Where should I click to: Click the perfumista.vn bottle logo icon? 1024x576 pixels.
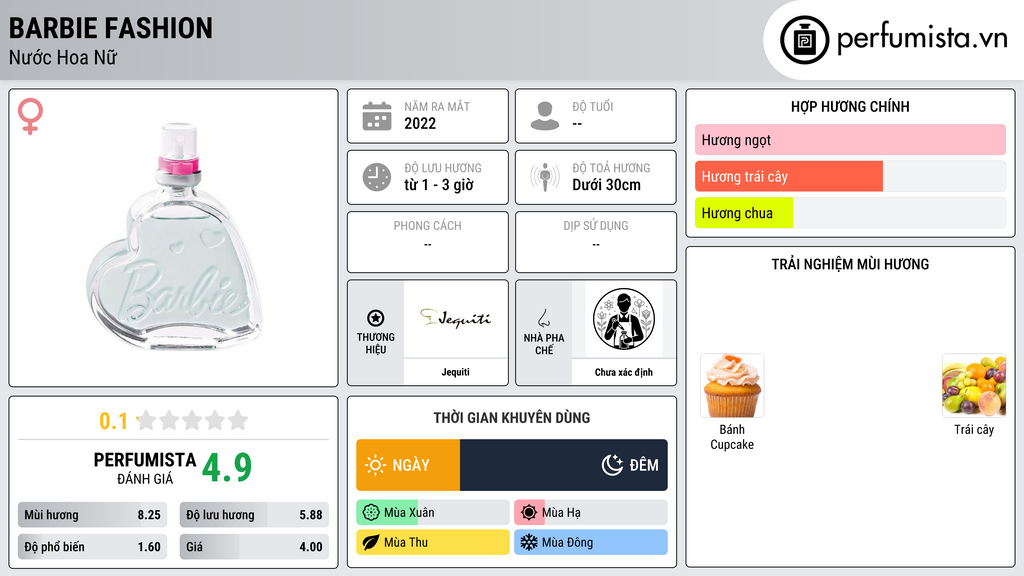click(x=804, y=40)
